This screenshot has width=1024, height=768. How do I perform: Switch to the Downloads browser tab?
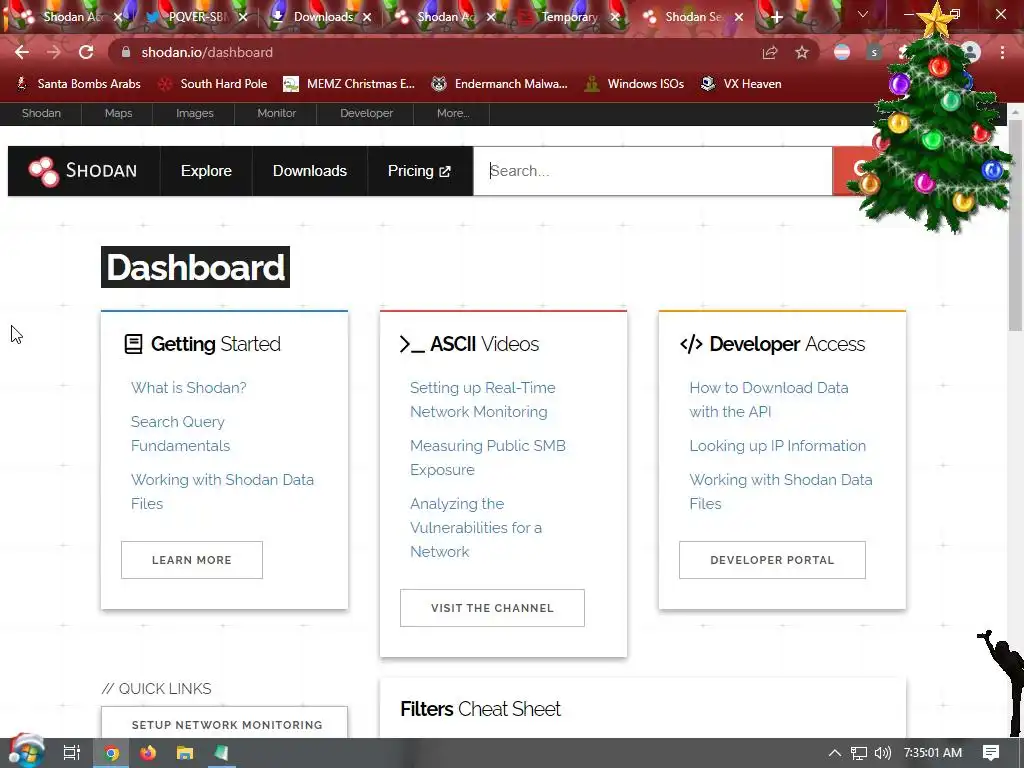tap(323, 17)
